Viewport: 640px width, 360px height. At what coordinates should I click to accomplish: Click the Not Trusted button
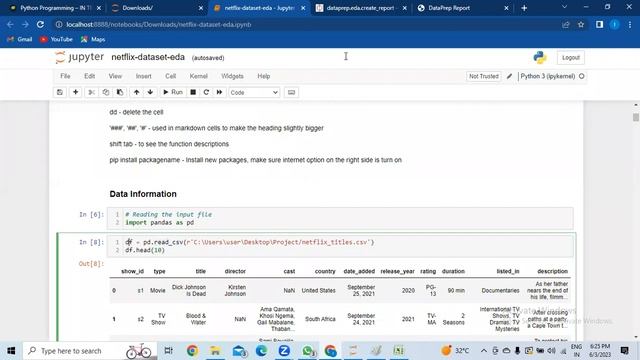point(484,76)
